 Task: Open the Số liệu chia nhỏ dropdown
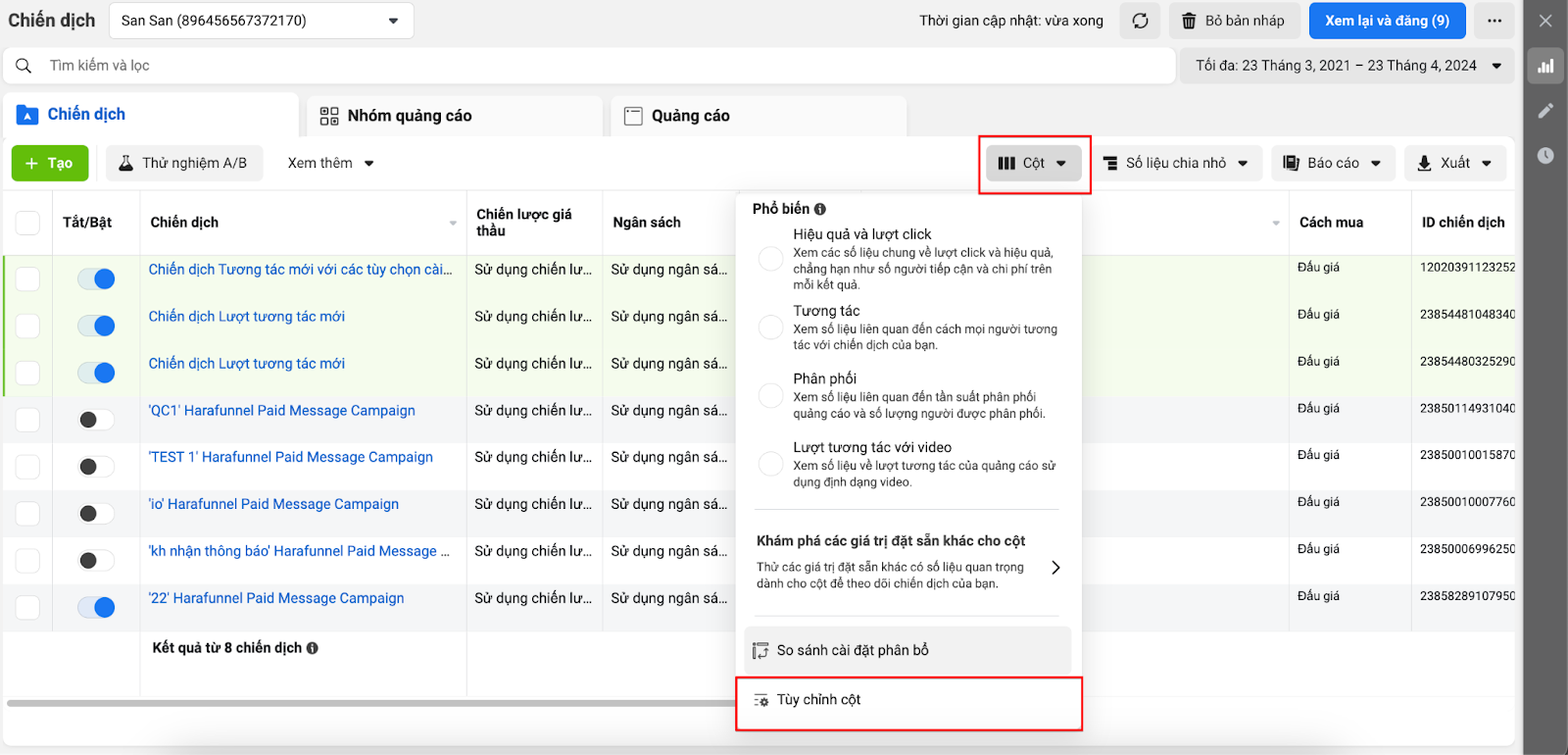click(x=1175, y=163)
